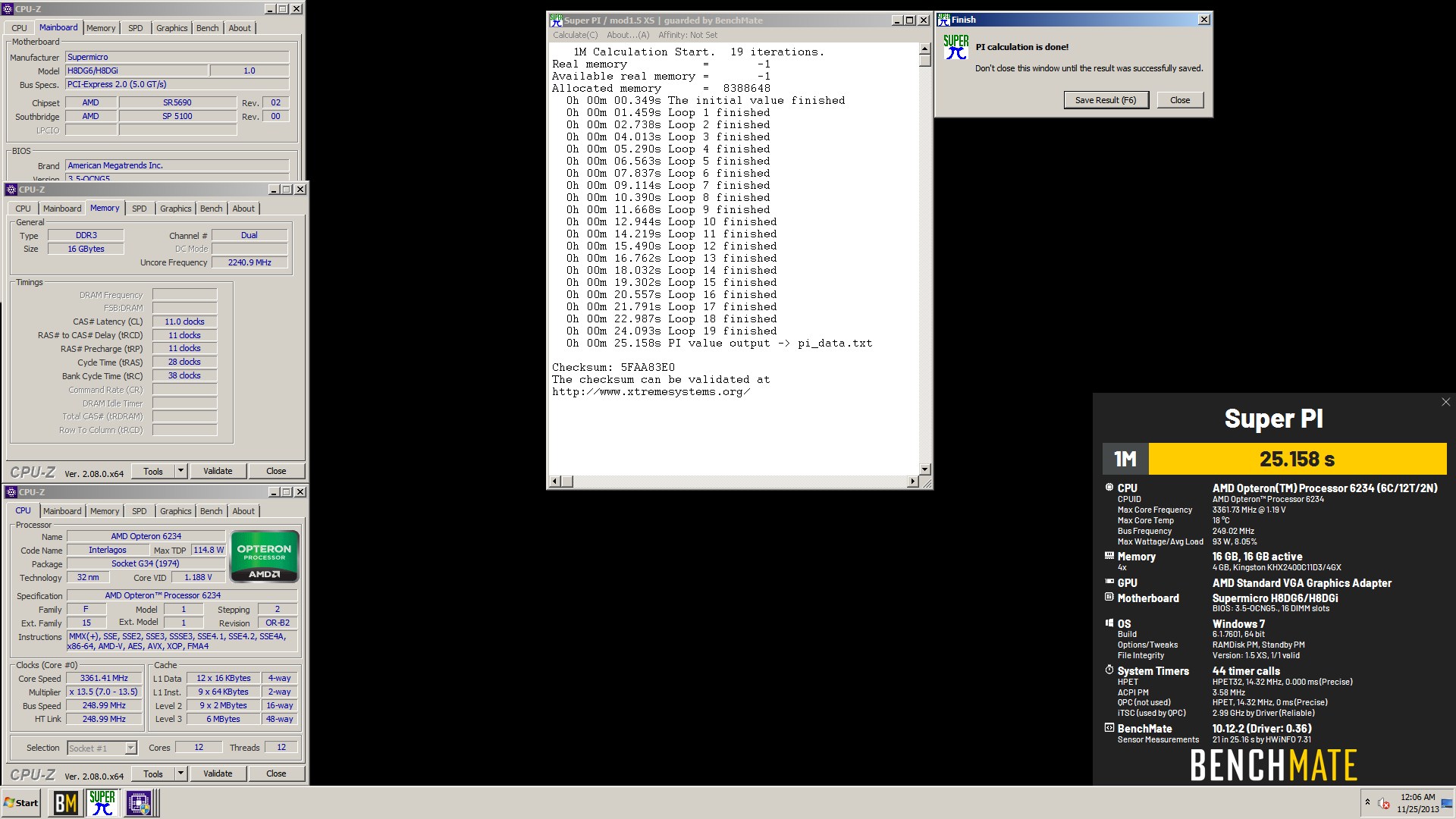The height and width of the screenshot is (819, 1456).
Task: Click top CPU-Z window title icon
Action: pyautogui.click(x=9, y=9)
